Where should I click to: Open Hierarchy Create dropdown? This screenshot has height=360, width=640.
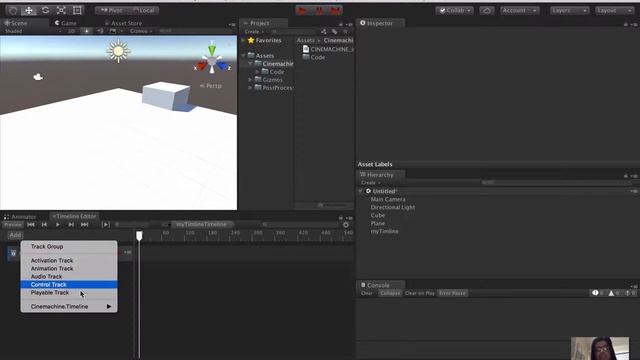(x=370, y=182)
